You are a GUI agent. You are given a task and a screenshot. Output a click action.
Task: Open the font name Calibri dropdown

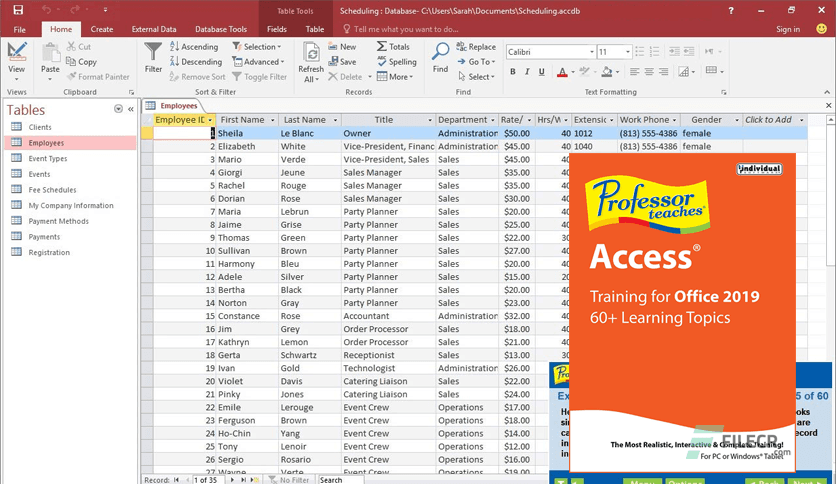(x=592, y=52)
